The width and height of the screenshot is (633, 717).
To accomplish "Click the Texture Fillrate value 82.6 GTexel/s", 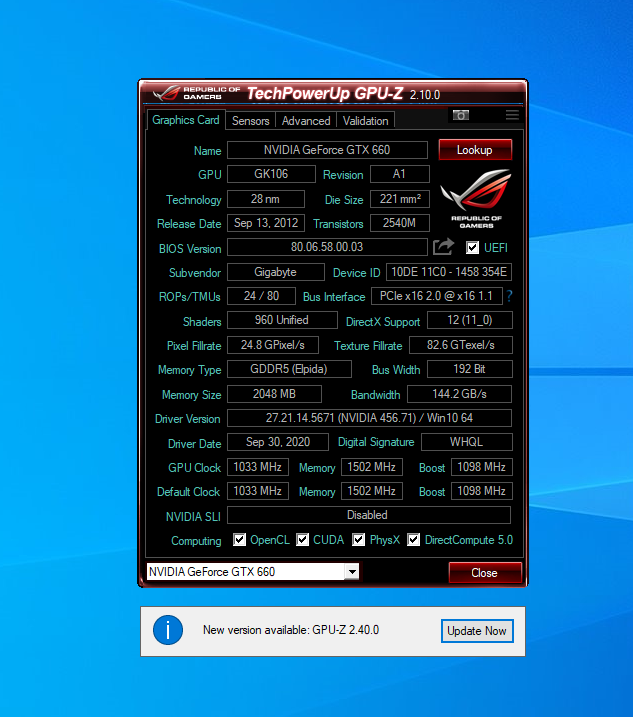I will tap(461, 345).
